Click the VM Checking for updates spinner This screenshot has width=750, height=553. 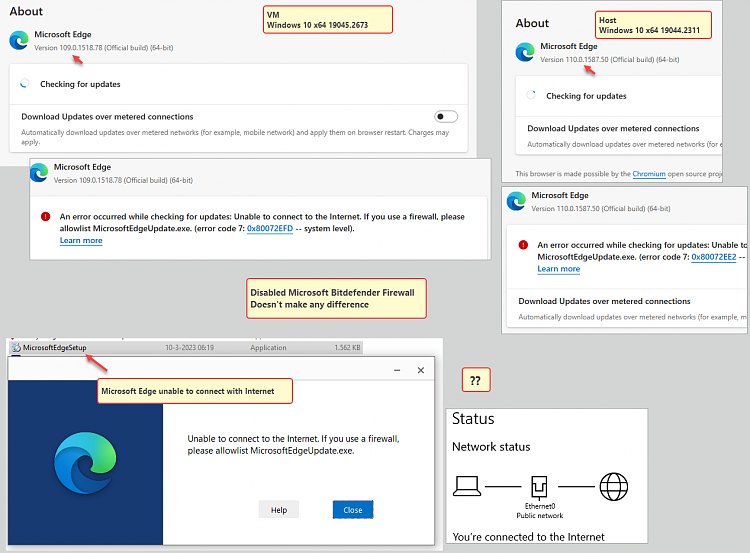[x=25, y=84]
